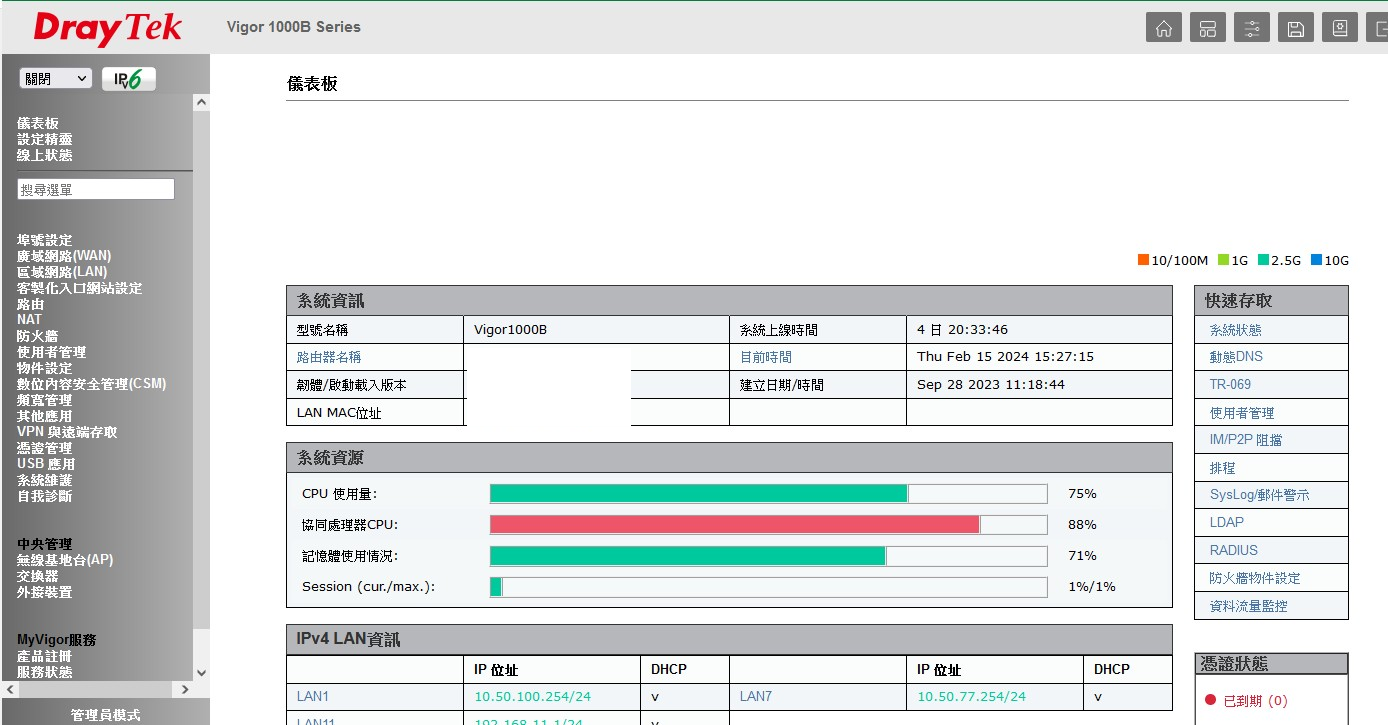Click the LAN1 link in IPv4 table
This screenshot has width=1388, height=725.
coord(313,696)
